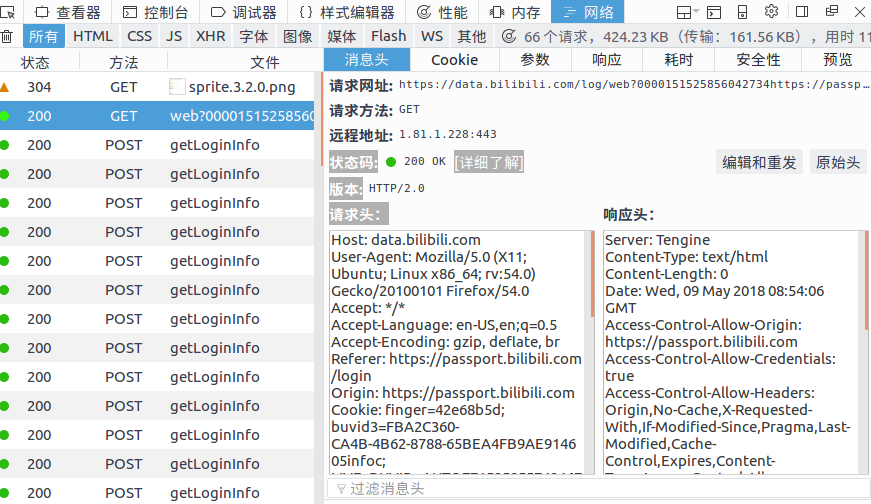Viewport: 871px width, 504px height.
Task: Select the first getLoginInfo POST request
Action: click(x=157, y=145)
